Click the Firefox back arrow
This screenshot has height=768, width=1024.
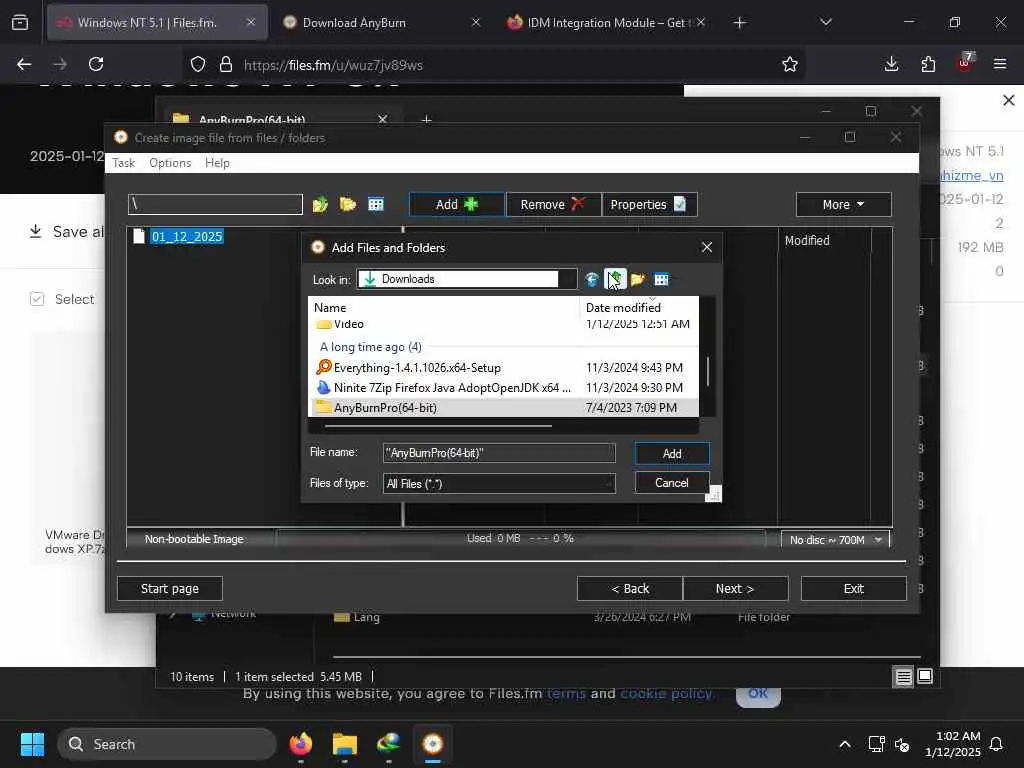24,64
